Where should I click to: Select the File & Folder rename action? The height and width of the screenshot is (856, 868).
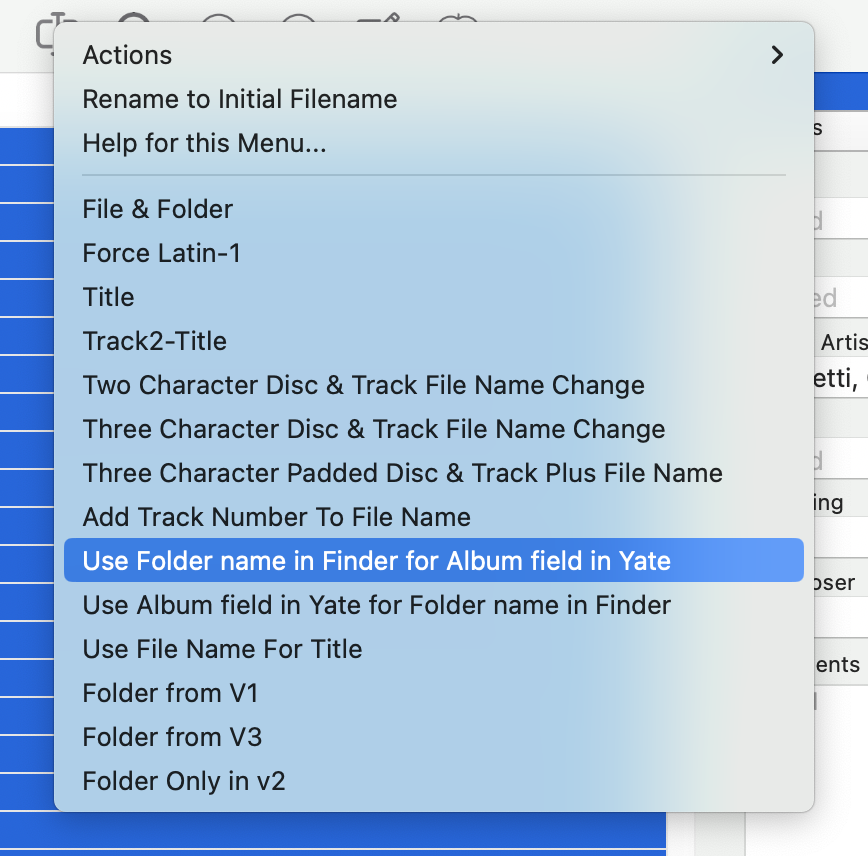(157, 209)
